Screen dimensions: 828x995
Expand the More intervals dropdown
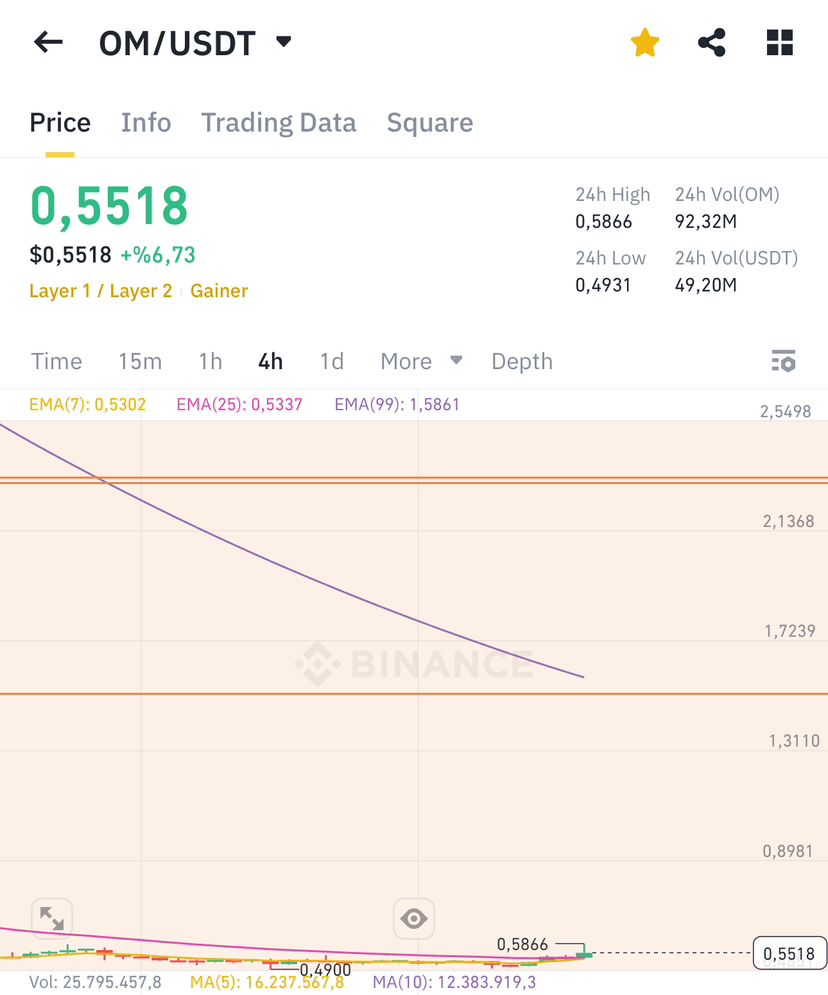[421, 361]
